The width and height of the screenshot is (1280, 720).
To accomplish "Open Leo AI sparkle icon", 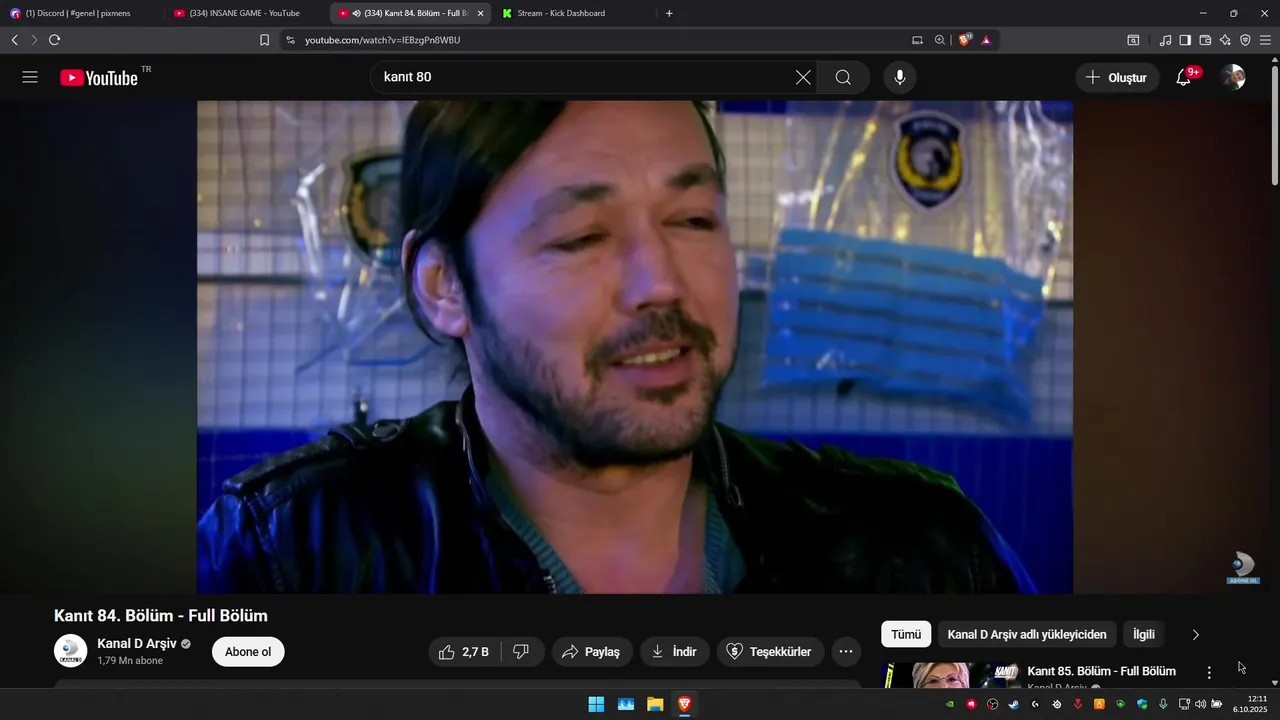I will click(x=1225, y=40).
